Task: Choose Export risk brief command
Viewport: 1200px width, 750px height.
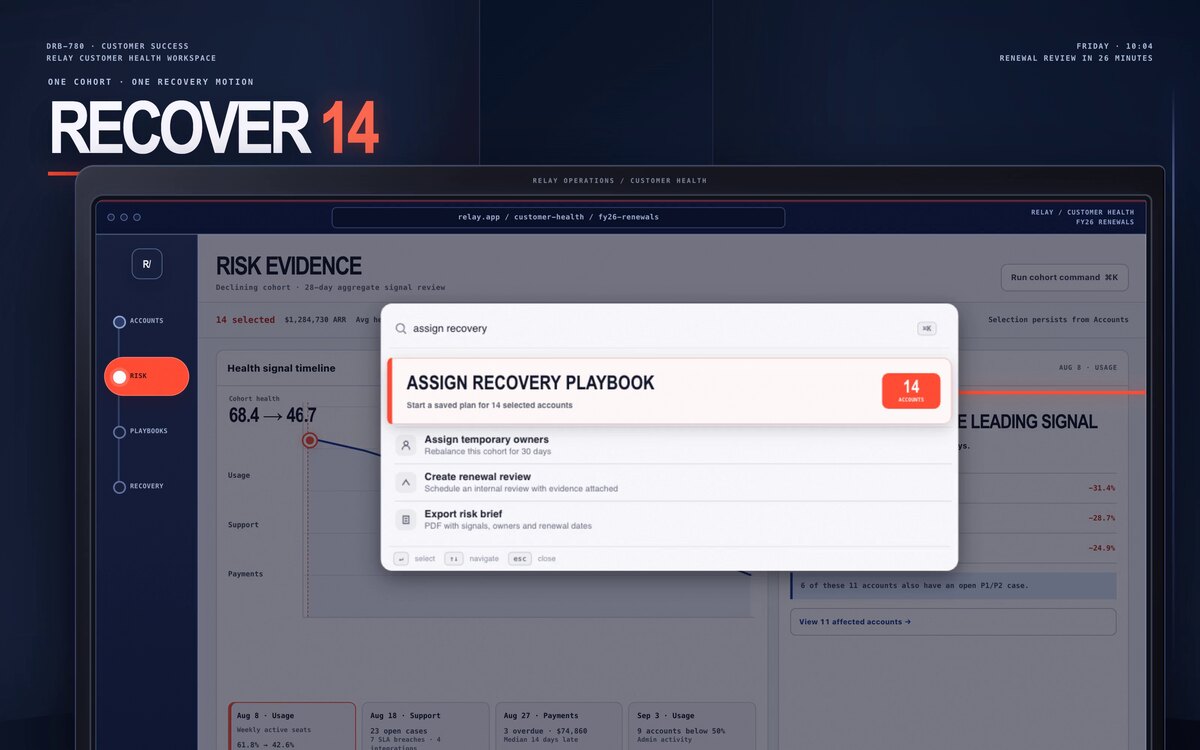Action: [x=670, y=520]
